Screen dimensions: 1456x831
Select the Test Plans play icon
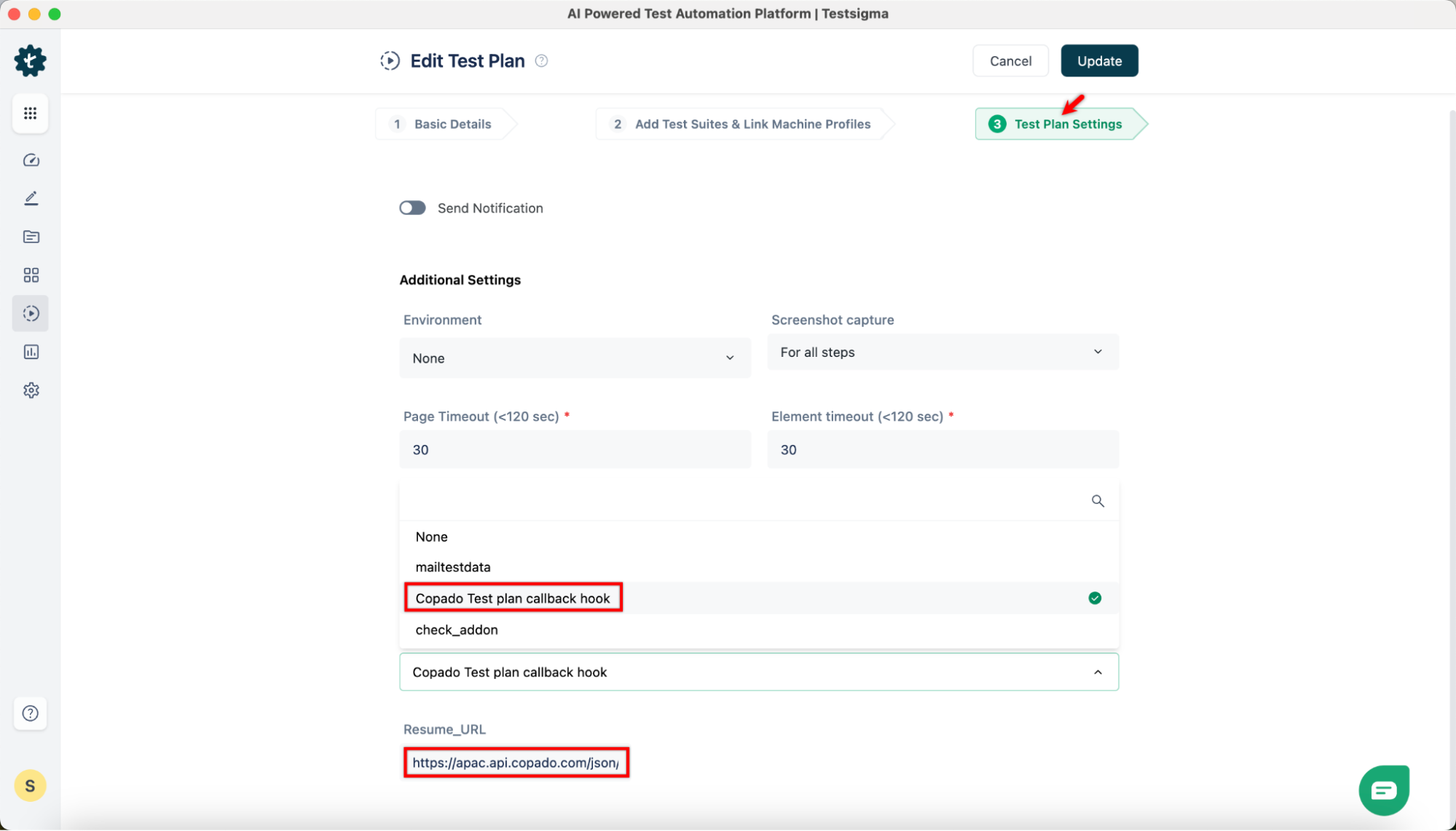click(x=30, y=313)
